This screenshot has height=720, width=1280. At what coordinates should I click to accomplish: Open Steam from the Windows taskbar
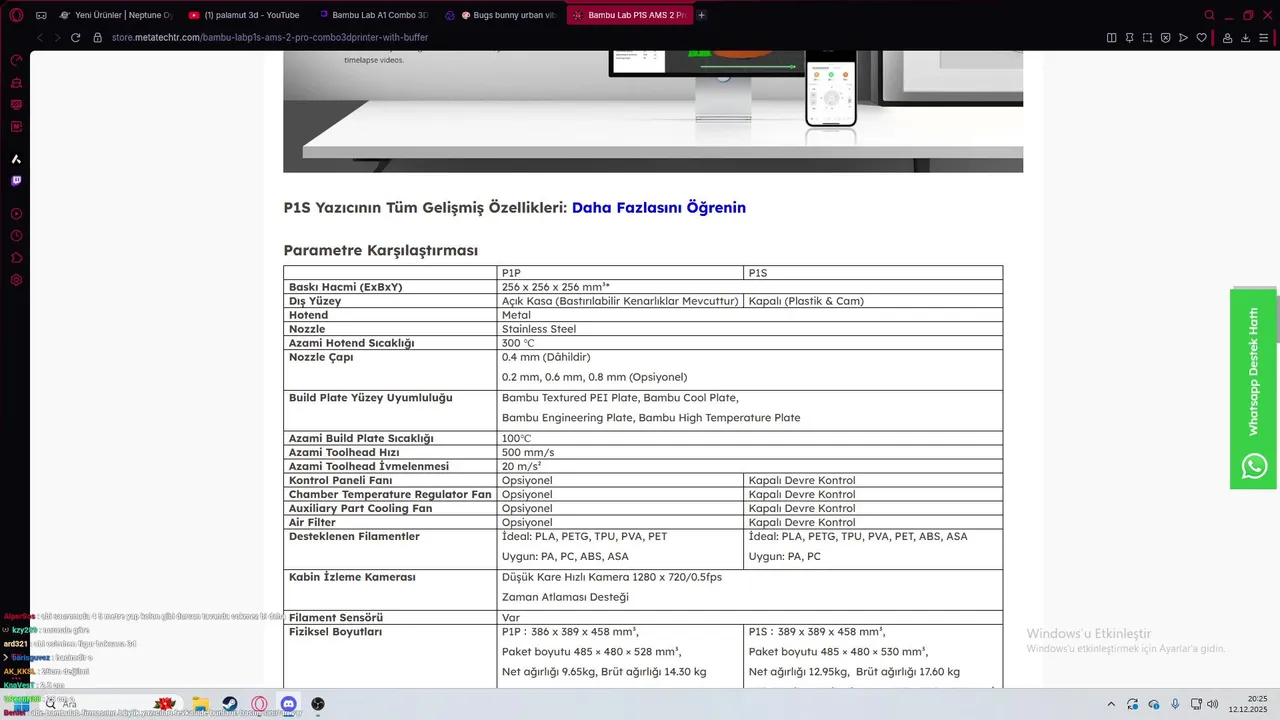[229, 704]
